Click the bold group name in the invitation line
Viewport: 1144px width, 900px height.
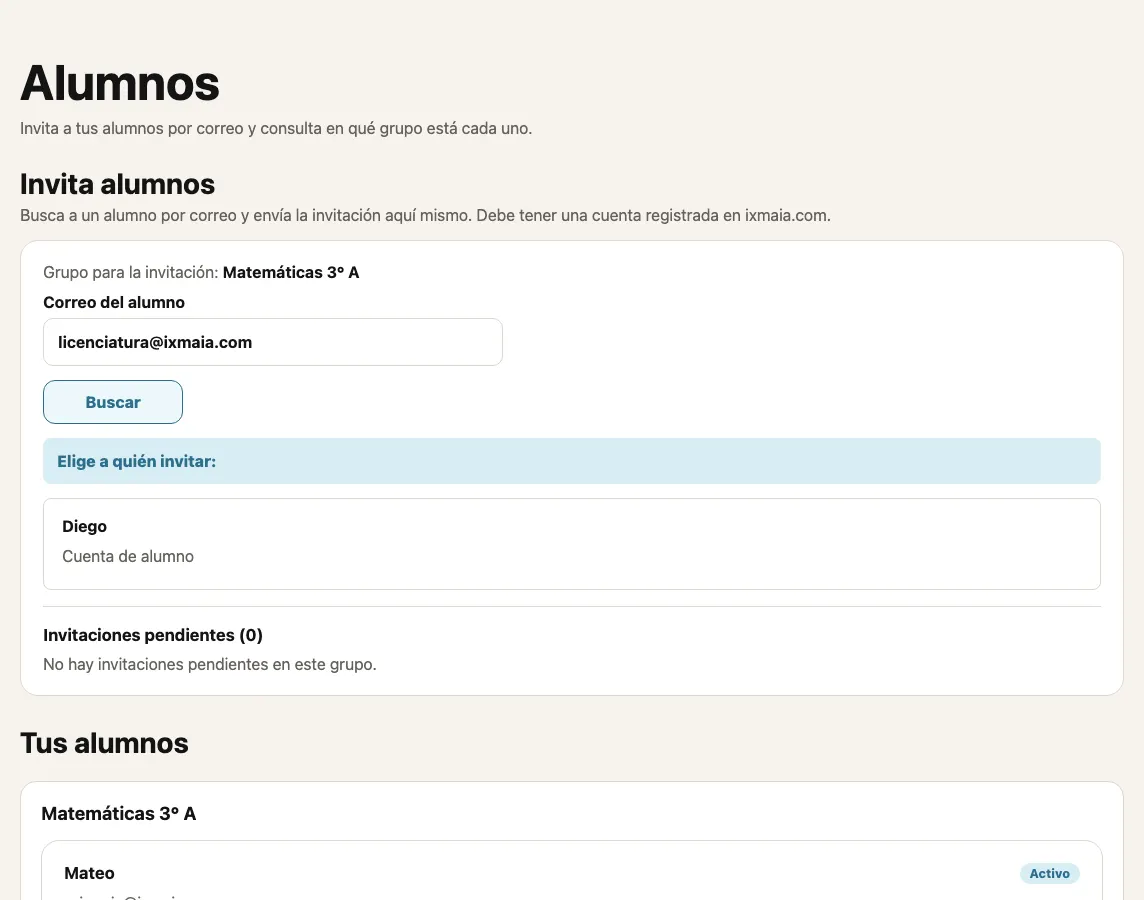[291, 272]
